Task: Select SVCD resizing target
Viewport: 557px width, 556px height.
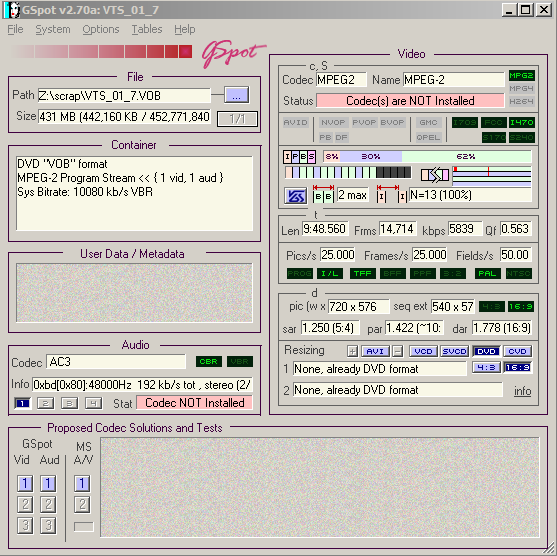Action: click(455, 351)
